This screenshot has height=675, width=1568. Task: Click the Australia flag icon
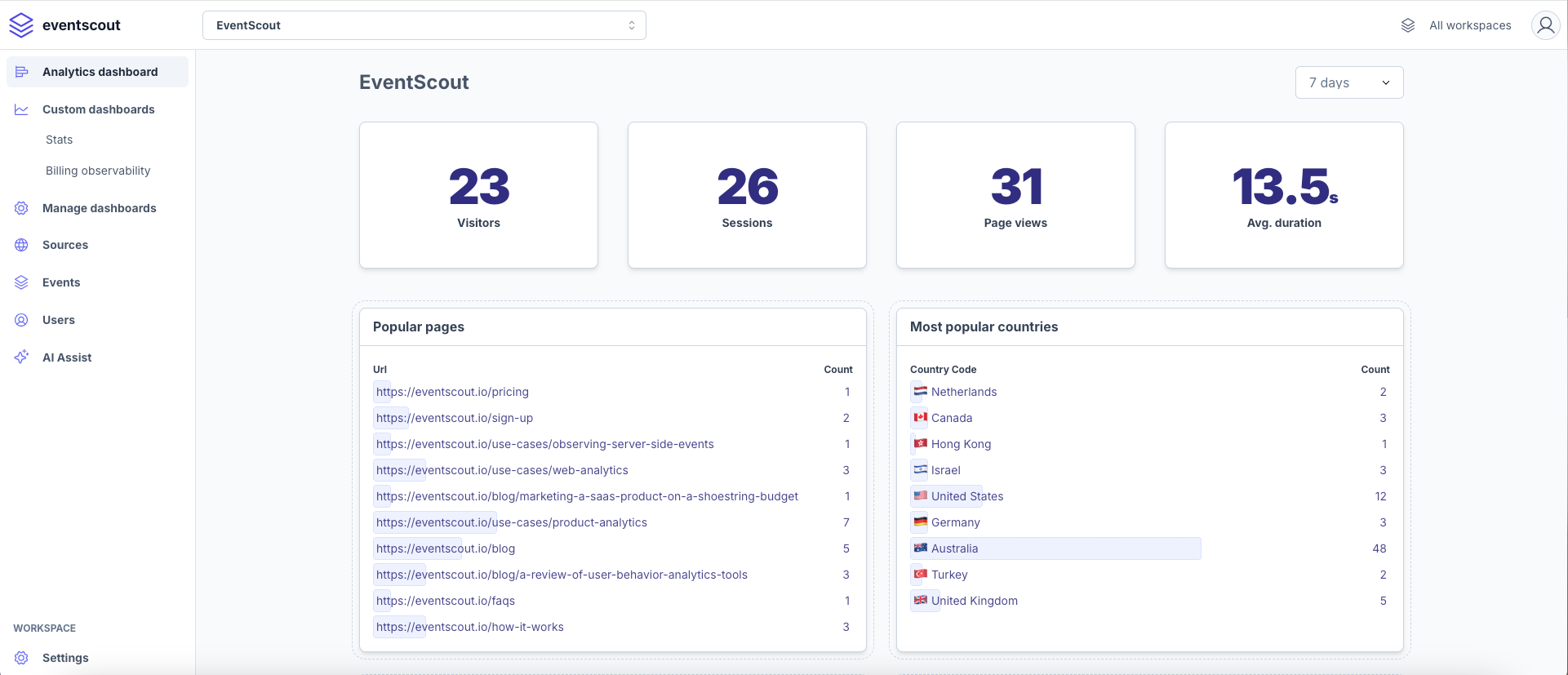[921, 548]
